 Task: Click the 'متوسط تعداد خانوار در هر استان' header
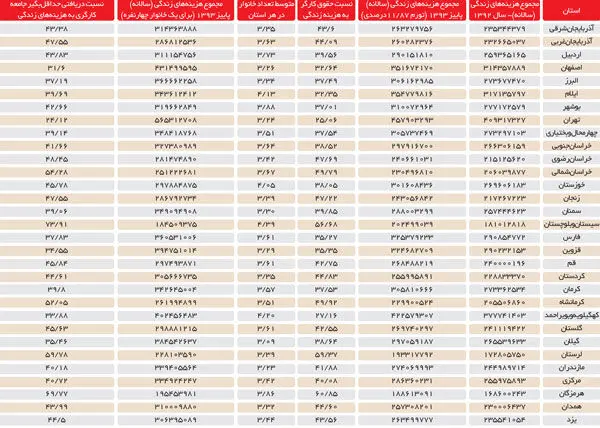[x=266, y=10]
